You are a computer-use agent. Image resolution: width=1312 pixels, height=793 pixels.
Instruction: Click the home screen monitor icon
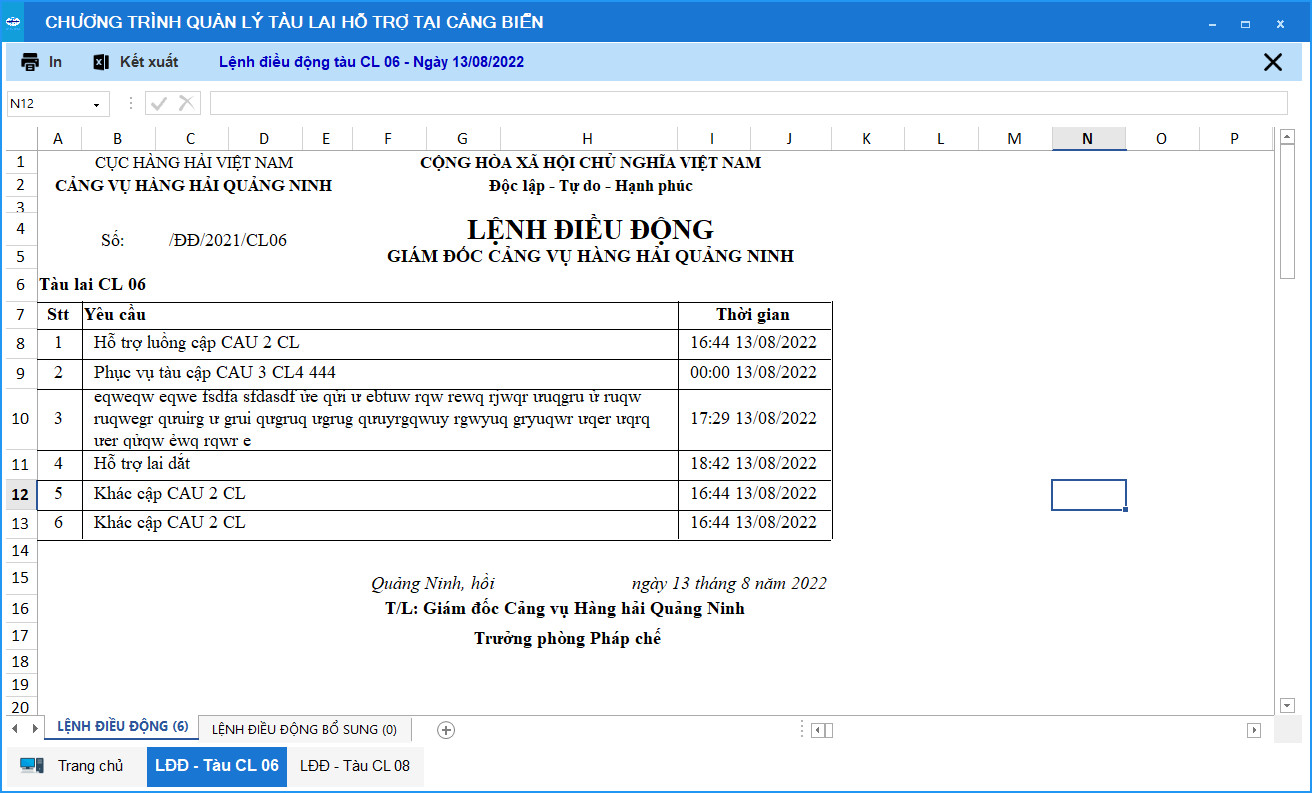pyautogui.click(x=32, y=766)
